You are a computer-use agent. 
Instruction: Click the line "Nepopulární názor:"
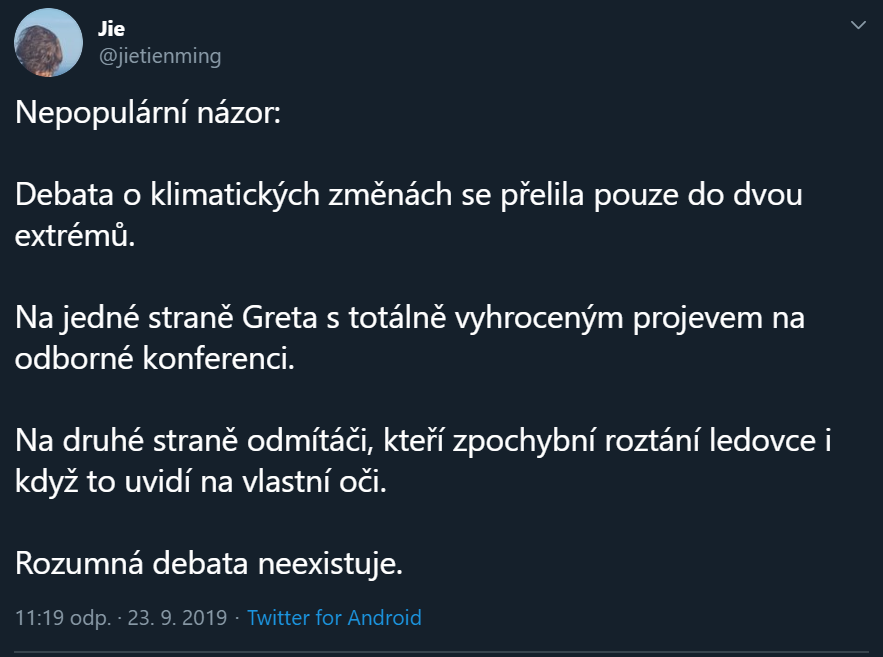coord(148,115)
